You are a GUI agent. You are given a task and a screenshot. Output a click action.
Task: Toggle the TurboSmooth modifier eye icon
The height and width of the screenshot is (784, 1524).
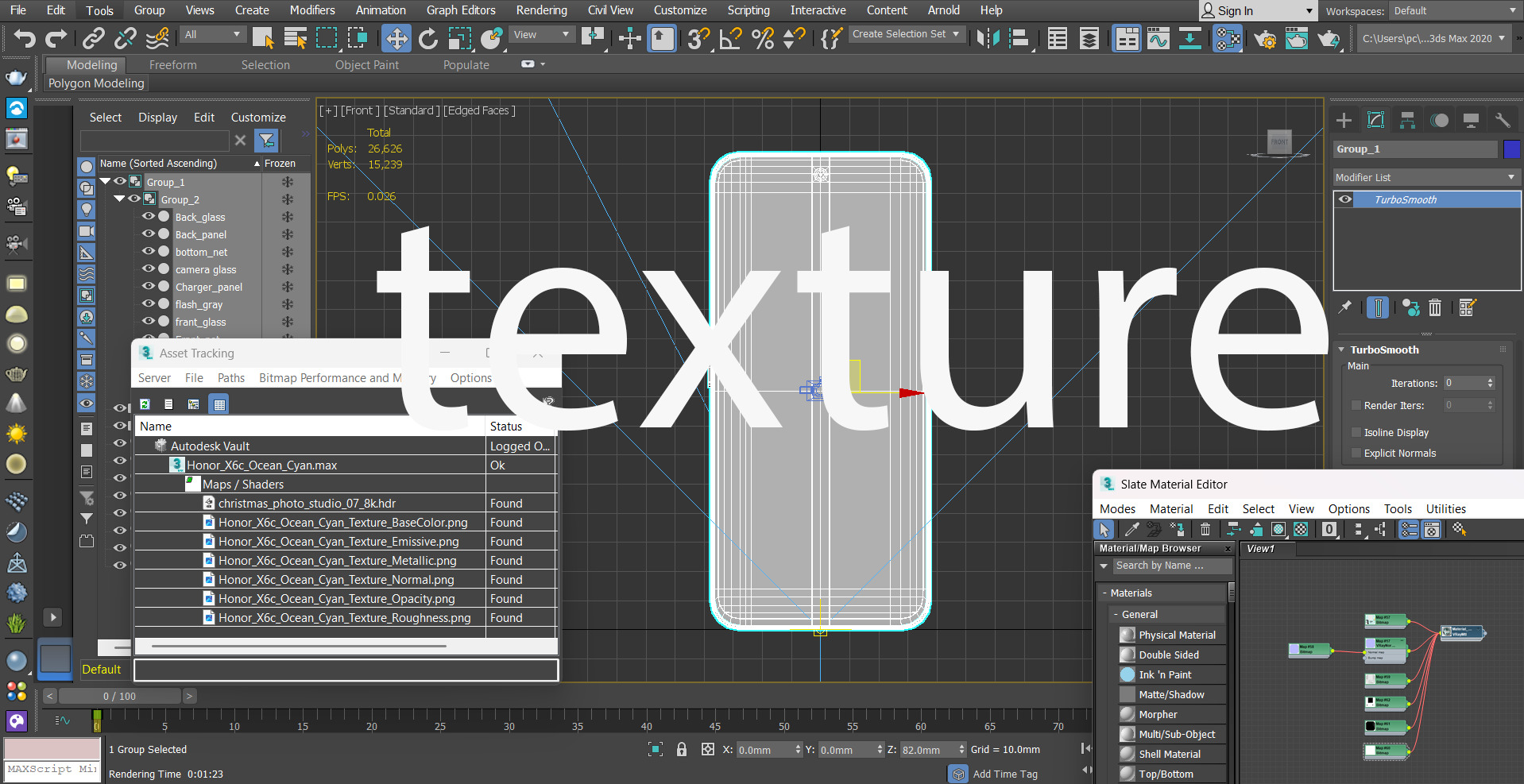(1345, 199)
